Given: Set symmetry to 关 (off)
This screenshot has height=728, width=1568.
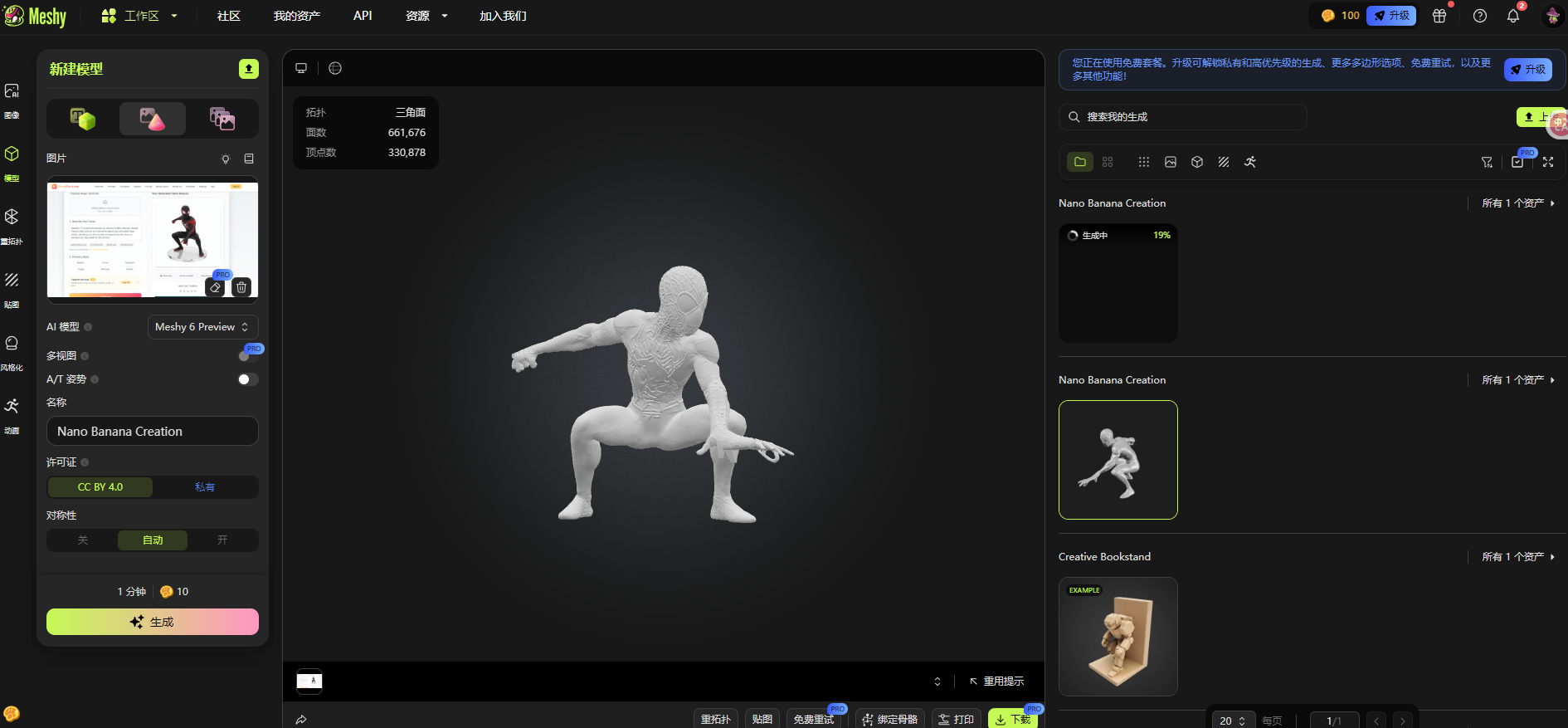Looking at the screenshot, I should tap(82, 540).
